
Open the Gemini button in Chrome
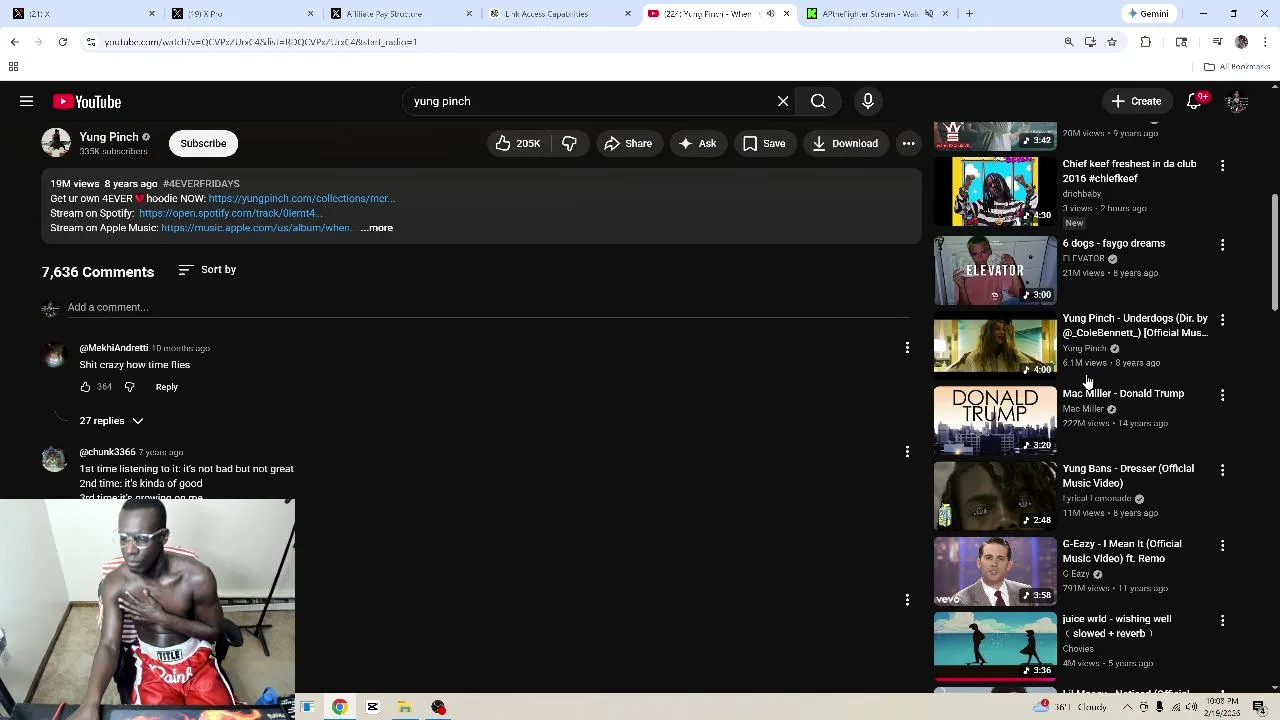point(1148,14)
